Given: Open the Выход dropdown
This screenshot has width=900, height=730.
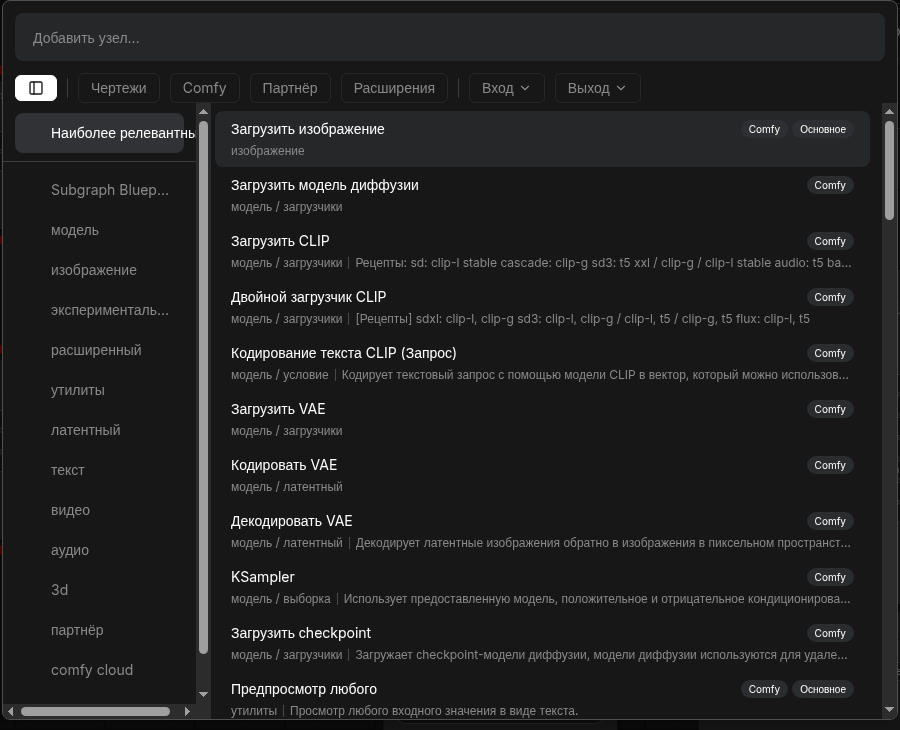Looking at the screenshot, I should [597, 88].
